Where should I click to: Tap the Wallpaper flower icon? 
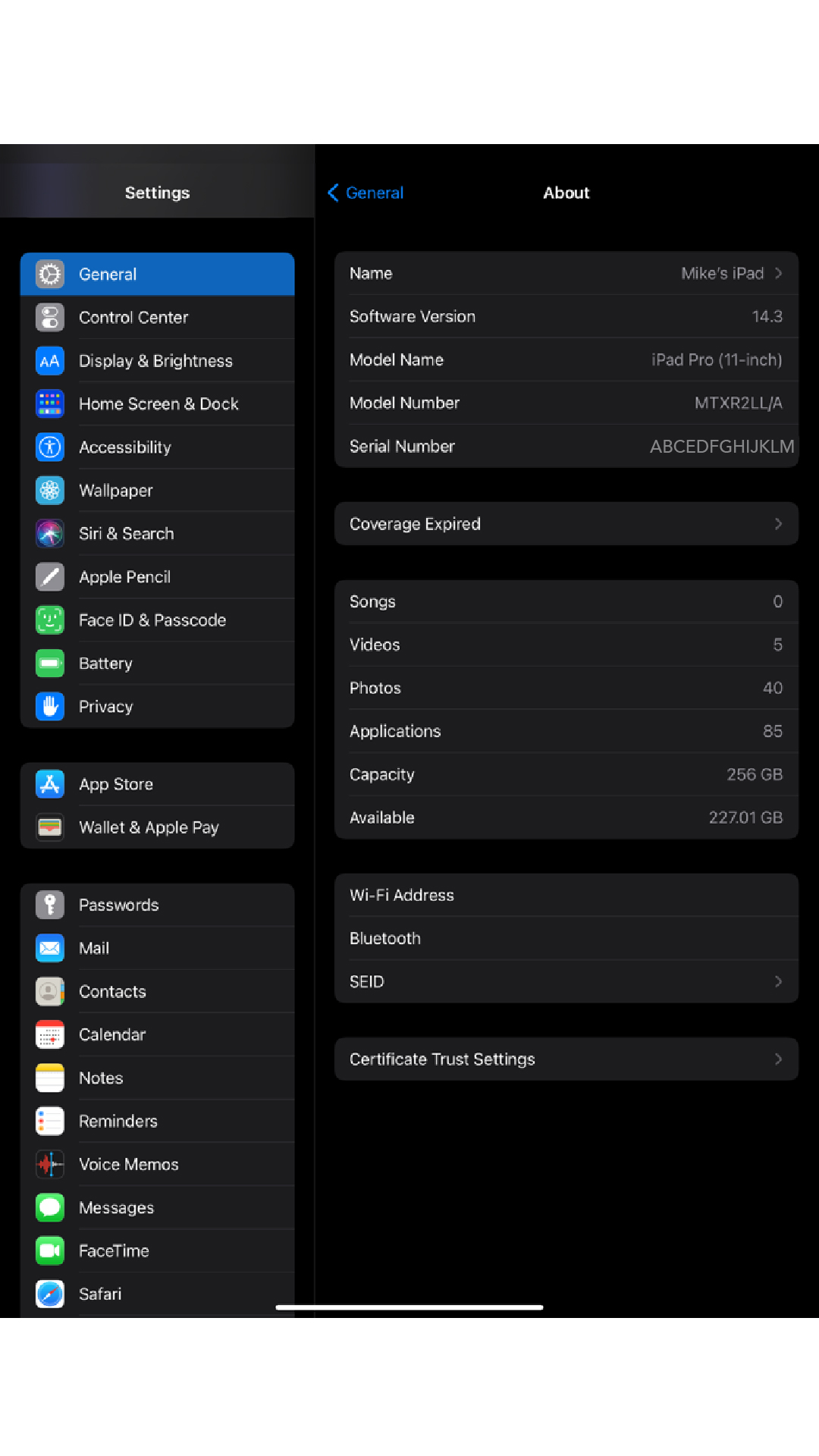(50, 491)
